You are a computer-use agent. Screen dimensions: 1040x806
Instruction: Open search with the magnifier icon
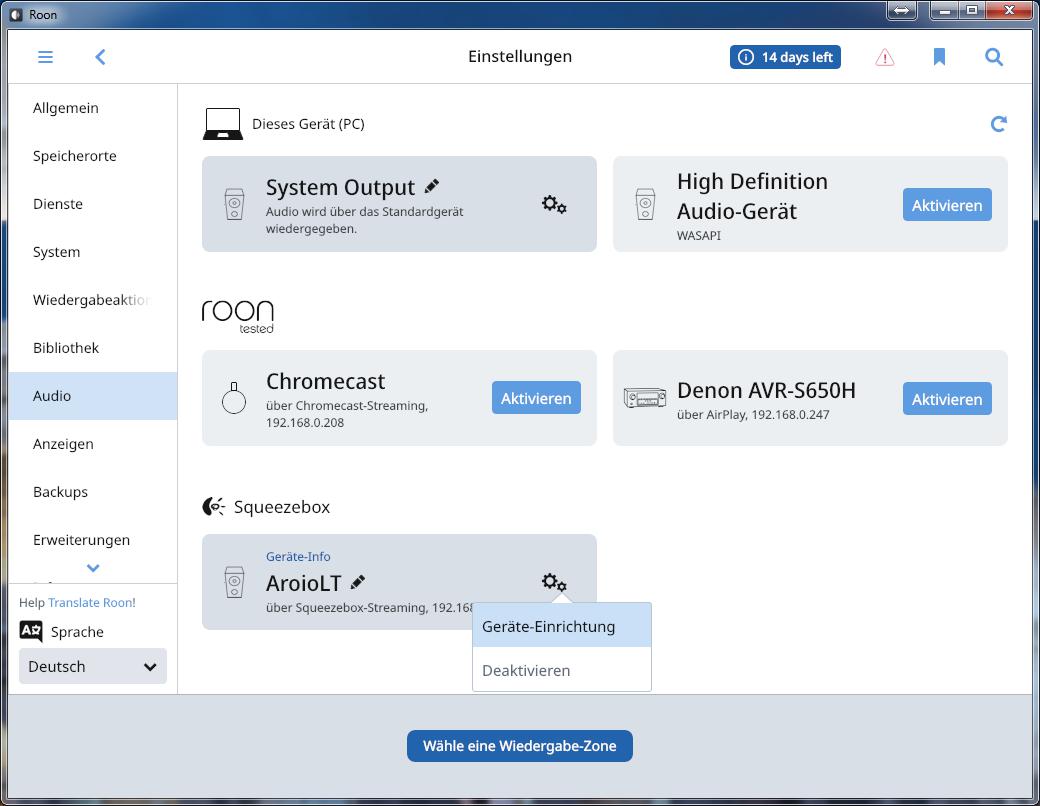coord(994,57)
